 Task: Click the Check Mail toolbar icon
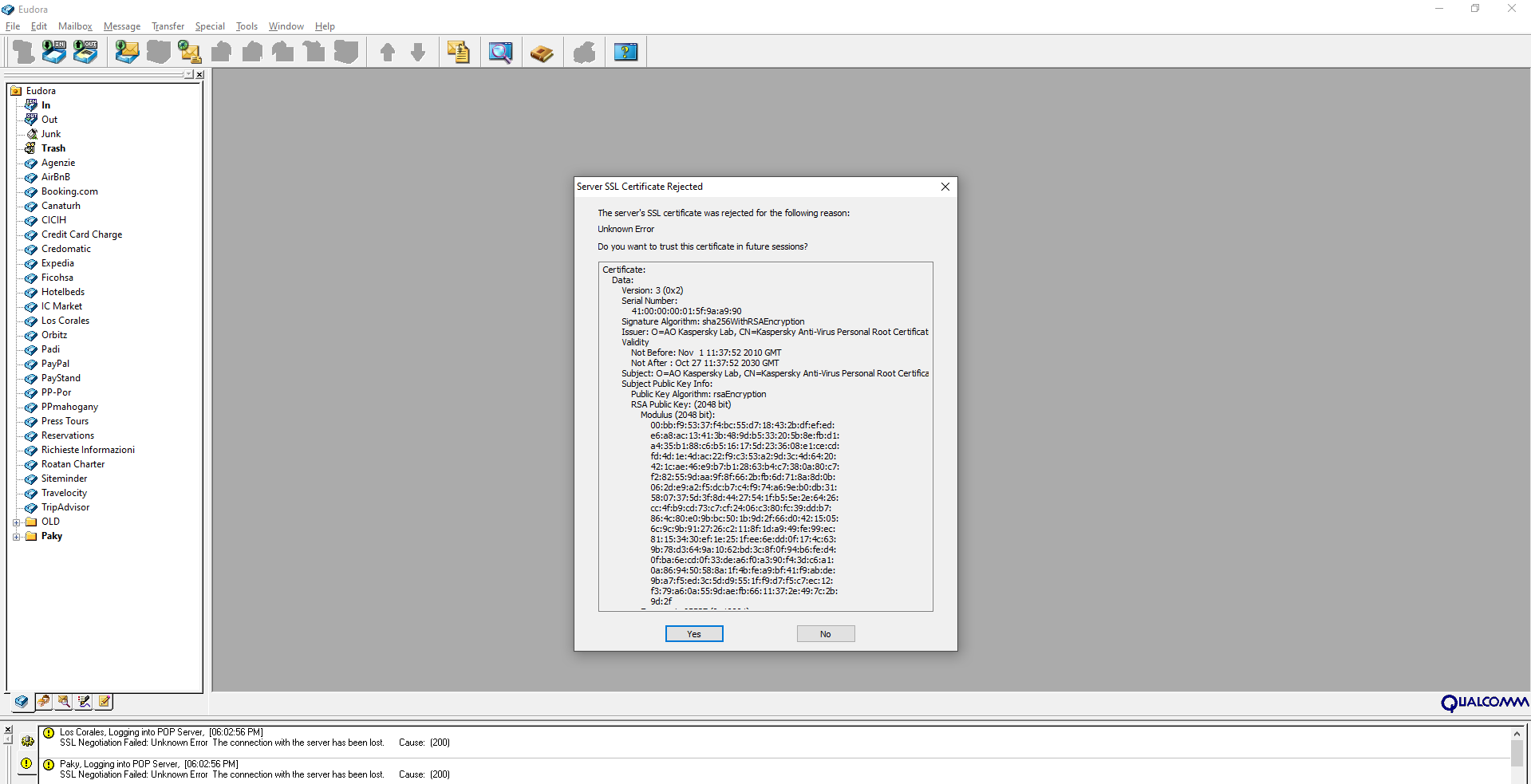(x=127, y=52)
